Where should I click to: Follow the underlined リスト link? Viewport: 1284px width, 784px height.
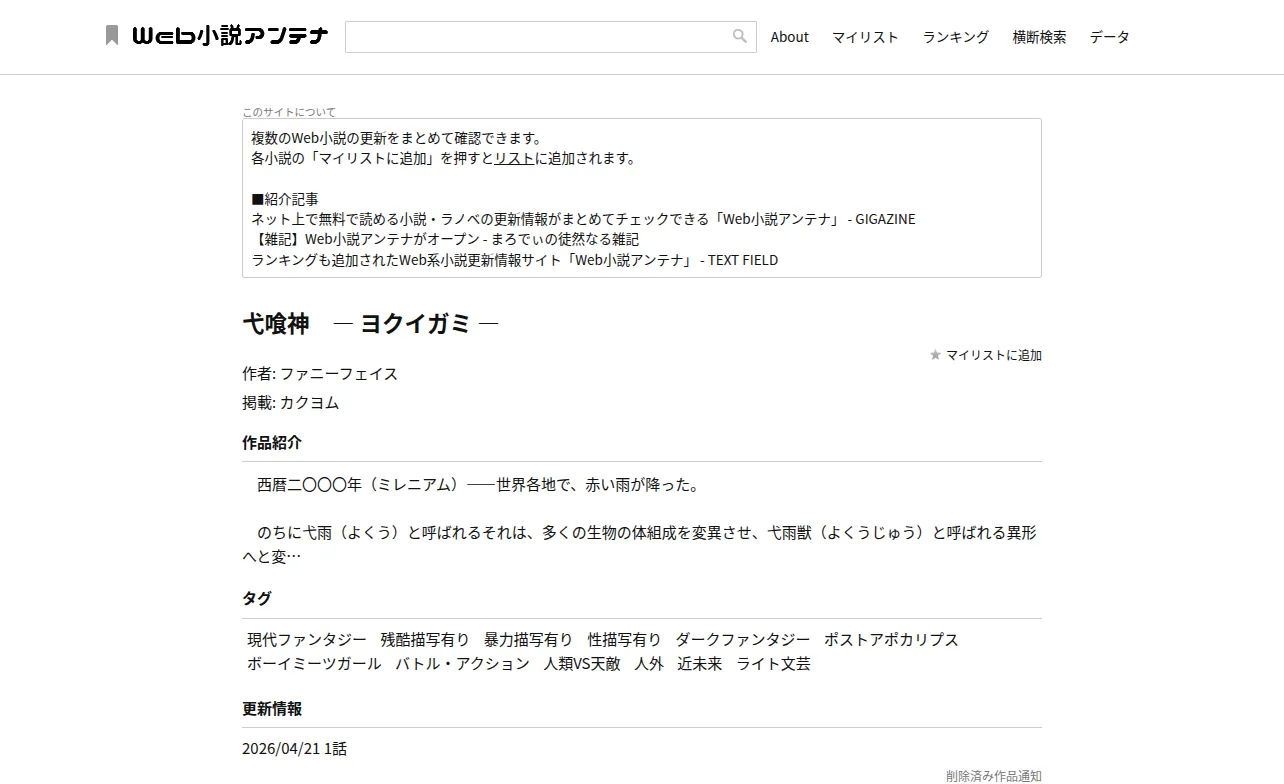(x=514, y=158)
